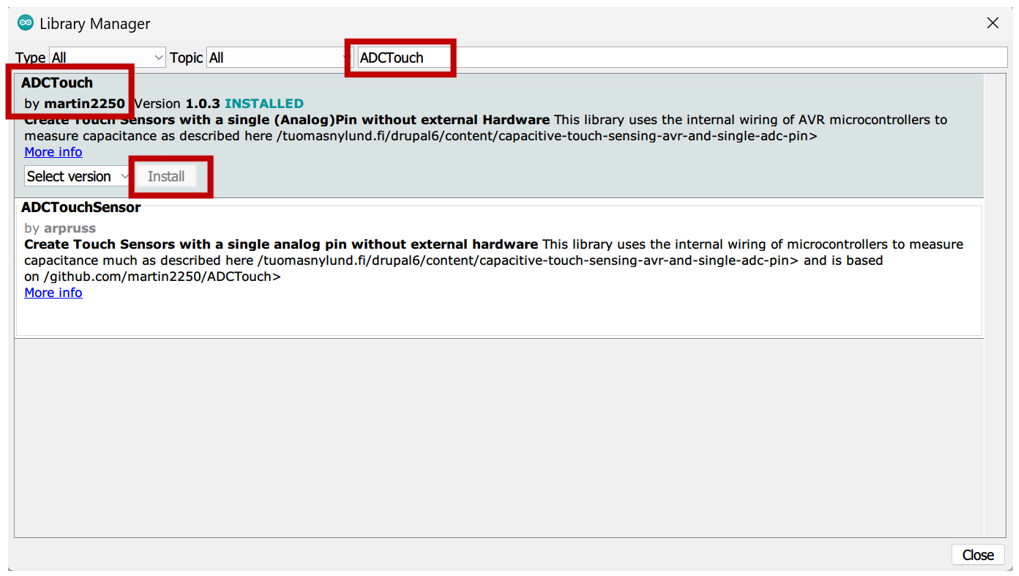Click the github.com/martin2250/ADCTouch URL text

[160, 277]
